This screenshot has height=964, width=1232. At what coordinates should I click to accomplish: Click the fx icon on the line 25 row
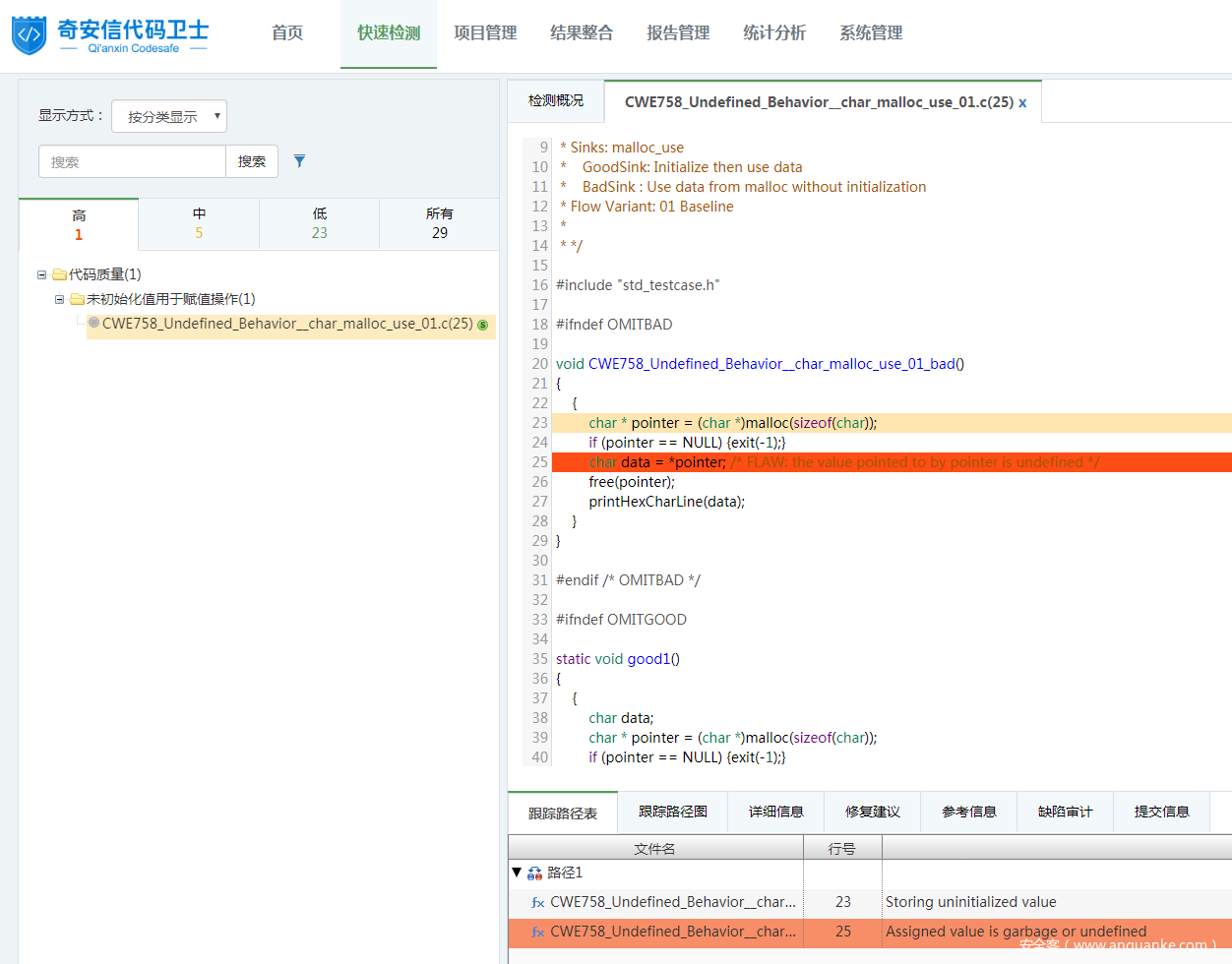(x=537, y=933)
